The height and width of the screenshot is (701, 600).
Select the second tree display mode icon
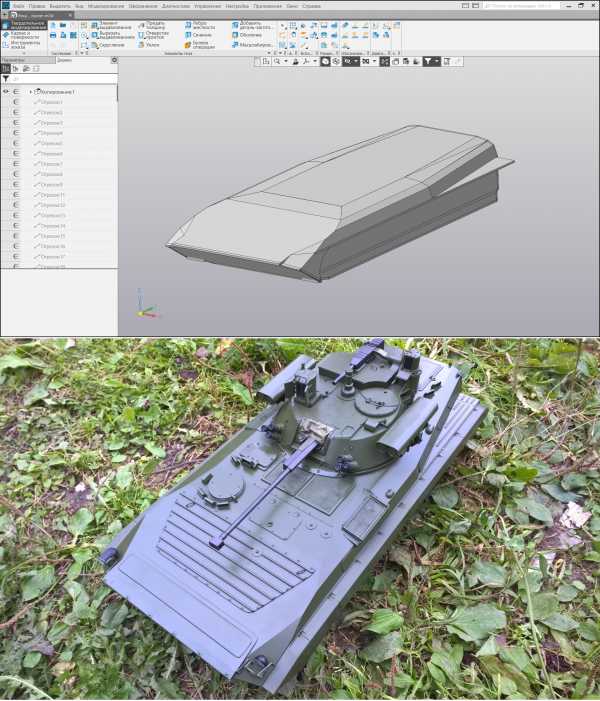[x=16, y=69]
